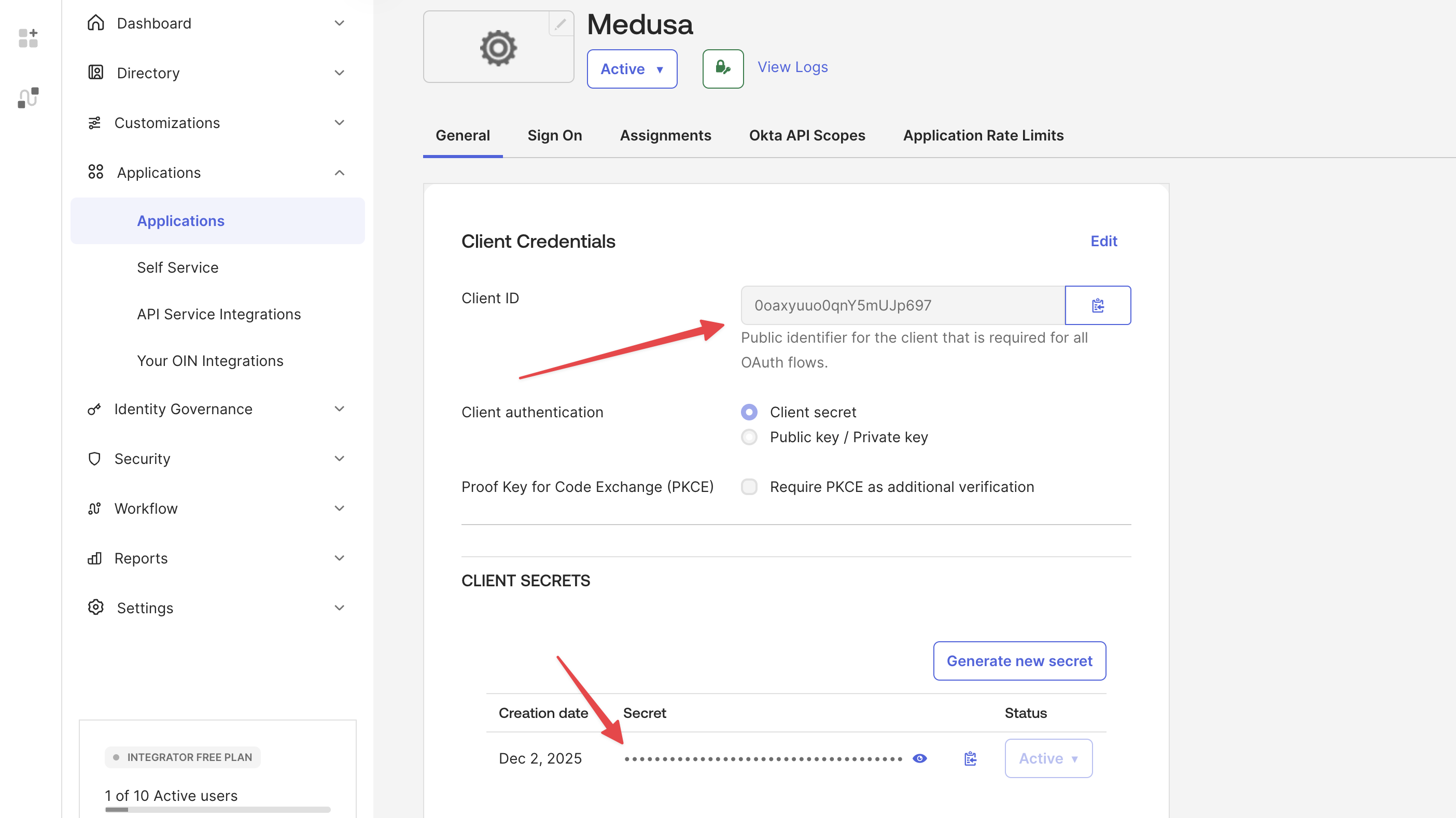Image resolution: width=1456 pixels, height=818 pixels.
Task: Open the Sign On tab
Action: point(554,135)
